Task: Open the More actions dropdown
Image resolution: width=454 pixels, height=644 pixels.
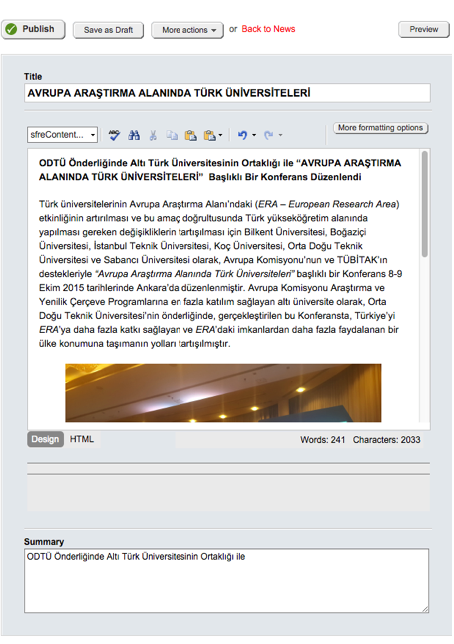Action: [x=187, y=30]
